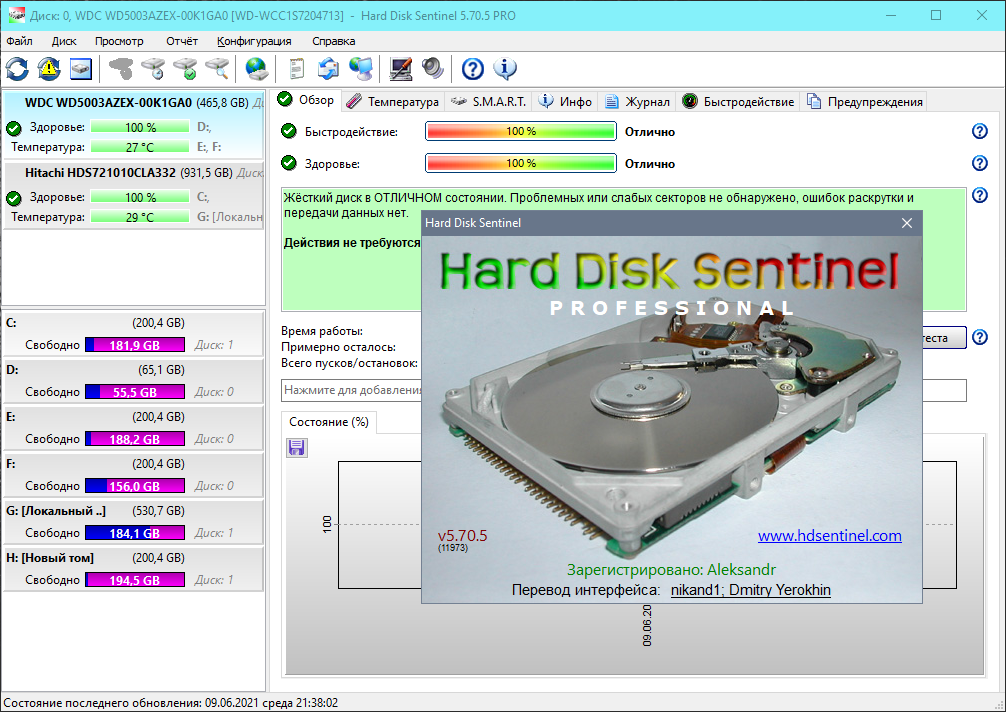Click drive C: free space bar 181,9 GB

(135, 345)
